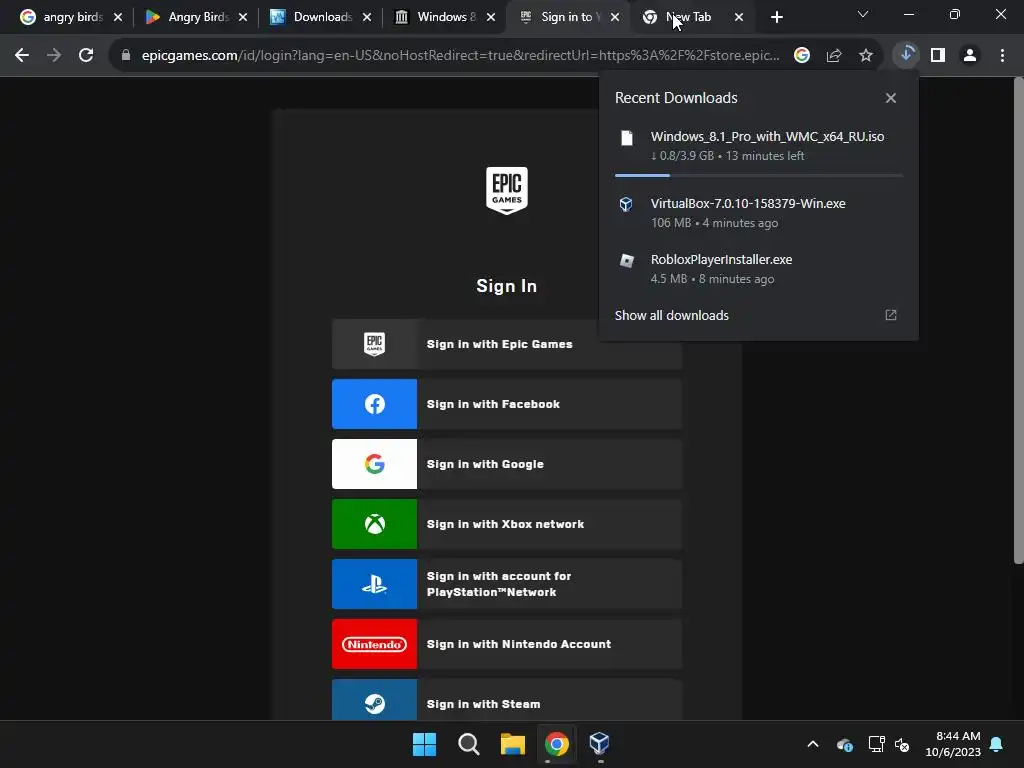Click the forward navigation arrow
This screenshot has width=1024, height=768.
click(x=54, y=56)
